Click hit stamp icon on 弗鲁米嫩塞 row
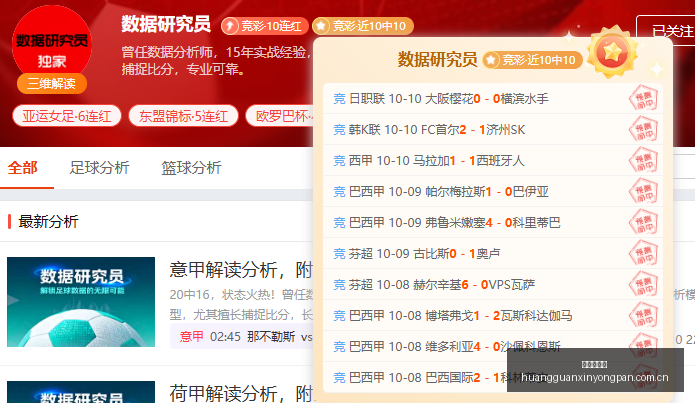The width and height of the screenshot is (695, 403). [643, 222]
